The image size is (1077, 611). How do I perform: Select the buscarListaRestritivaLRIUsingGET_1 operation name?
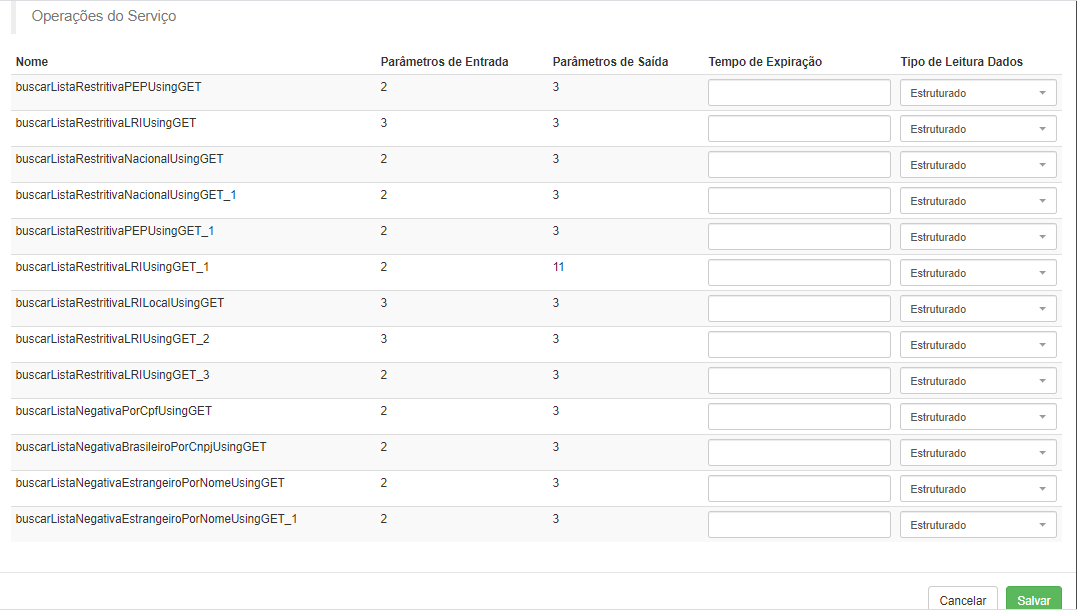(112, 266)
